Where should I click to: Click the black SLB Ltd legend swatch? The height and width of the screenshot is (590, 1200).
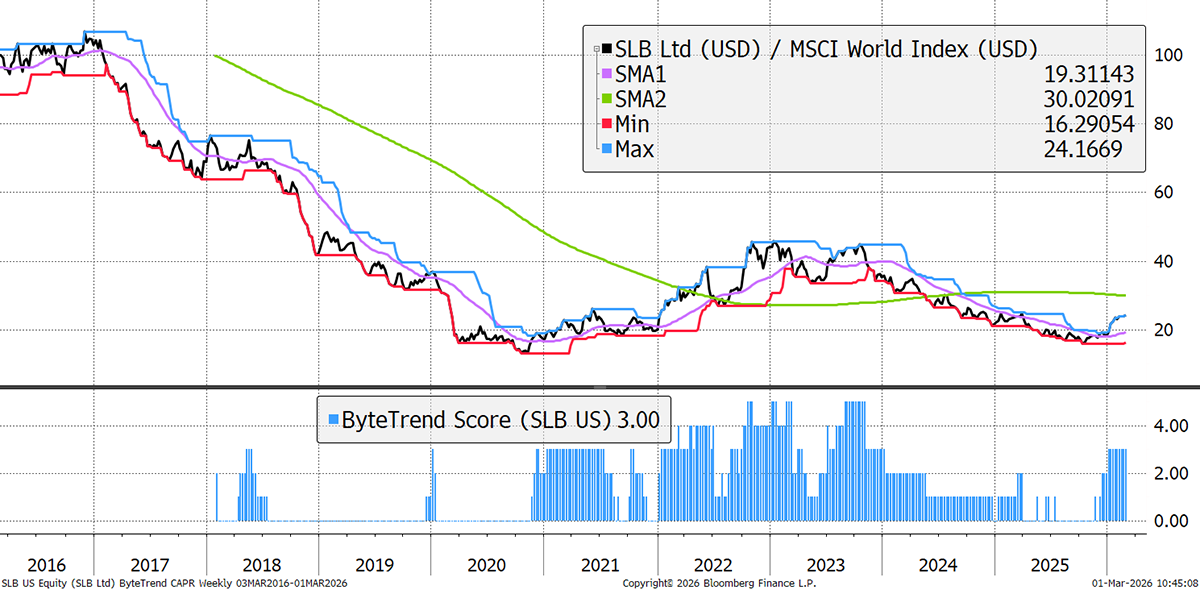point(605,48)
